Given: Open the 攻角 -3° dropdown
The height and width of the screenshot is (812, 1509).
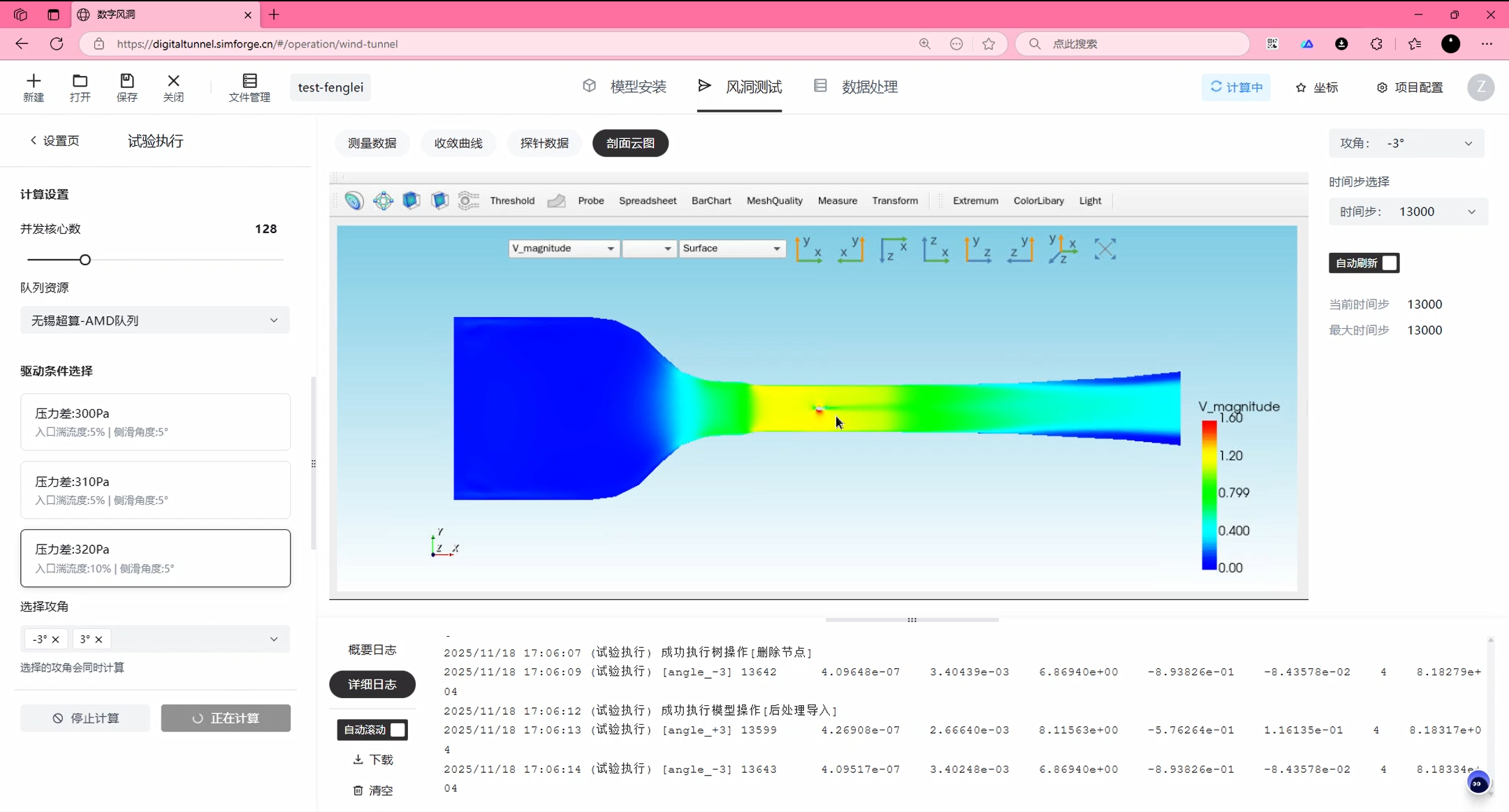Looking at the screenshot, I should pos(1406,143).
